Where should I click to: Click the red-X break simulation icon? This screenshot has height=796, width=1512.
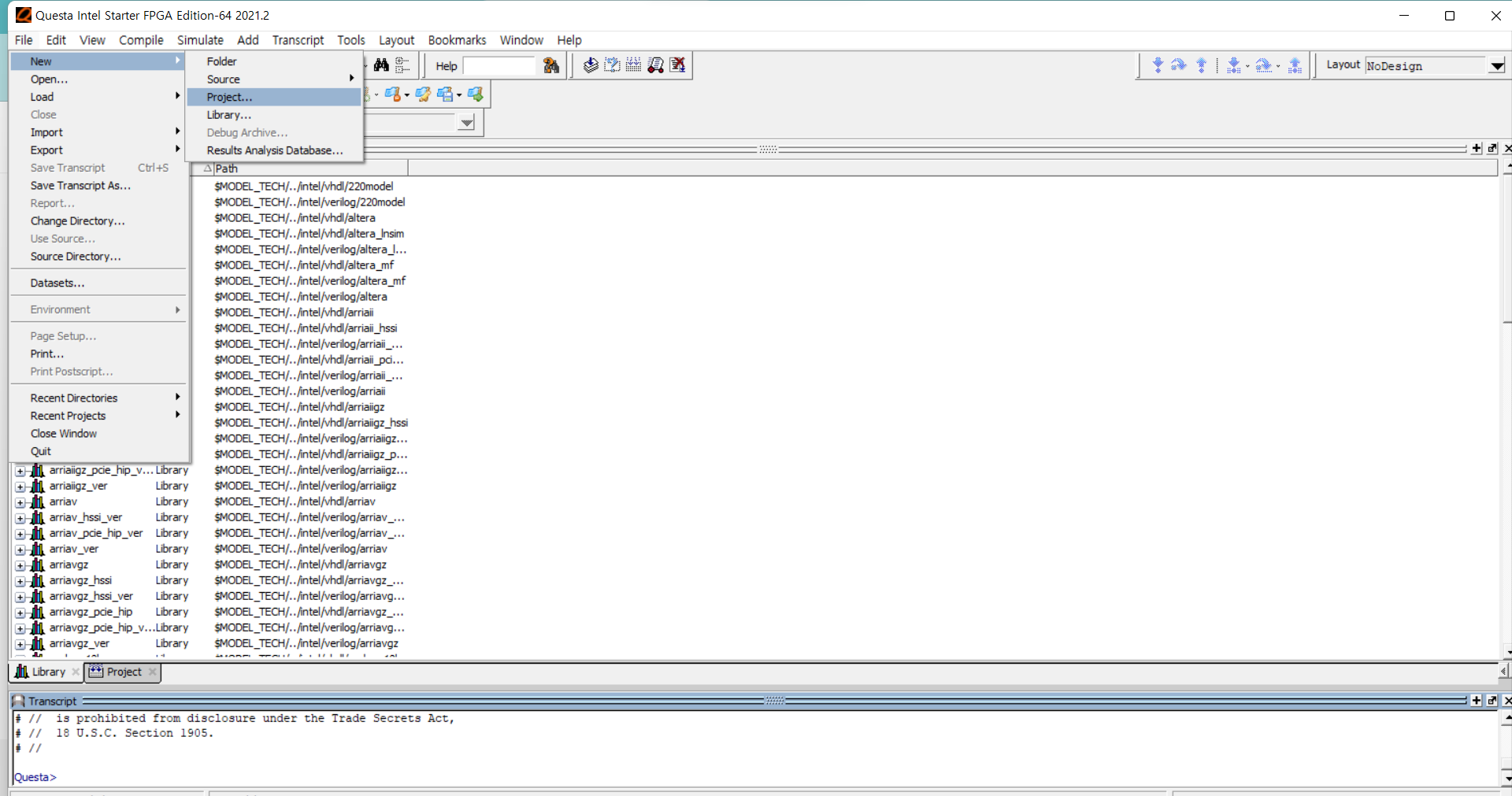677,65
